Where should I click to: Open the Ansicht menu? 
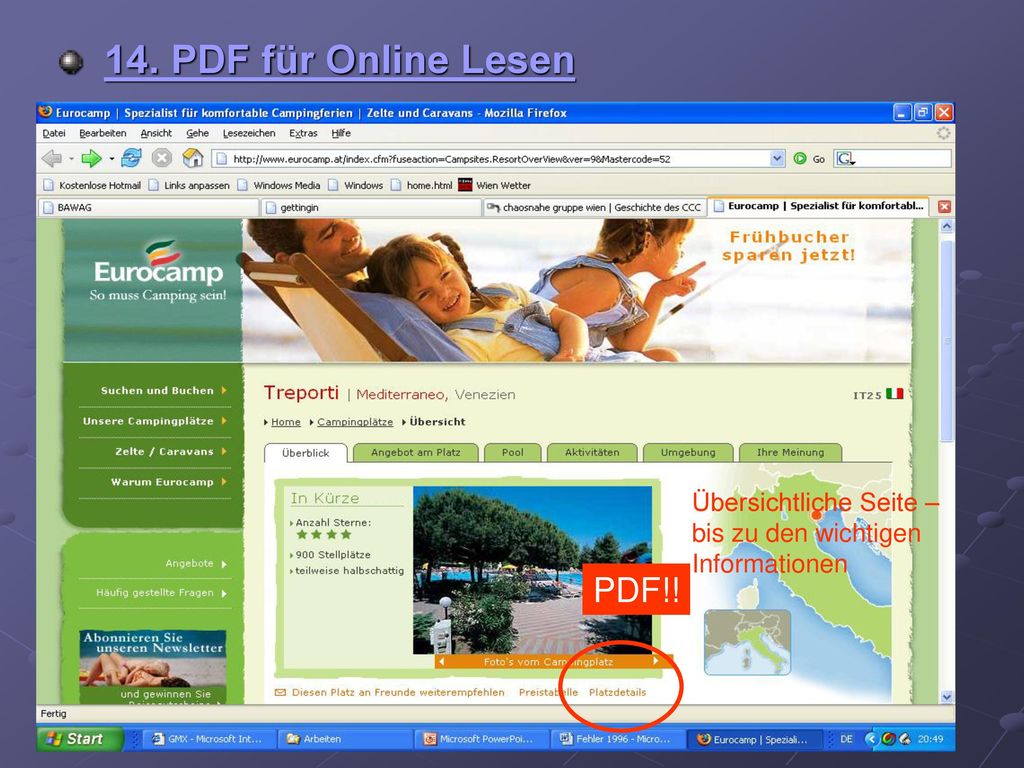point(156,133)
